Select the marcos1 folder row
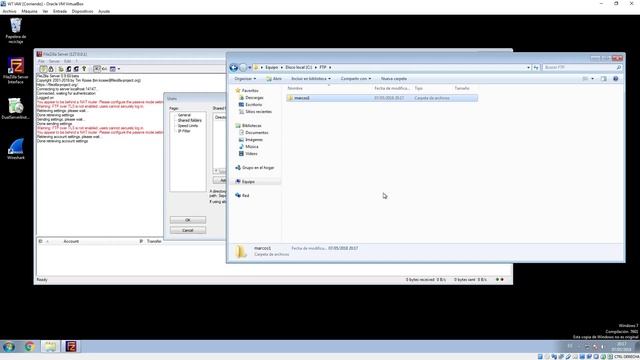Image resolution: width=640 pixels, height=360 pixels. click(382, 98)
